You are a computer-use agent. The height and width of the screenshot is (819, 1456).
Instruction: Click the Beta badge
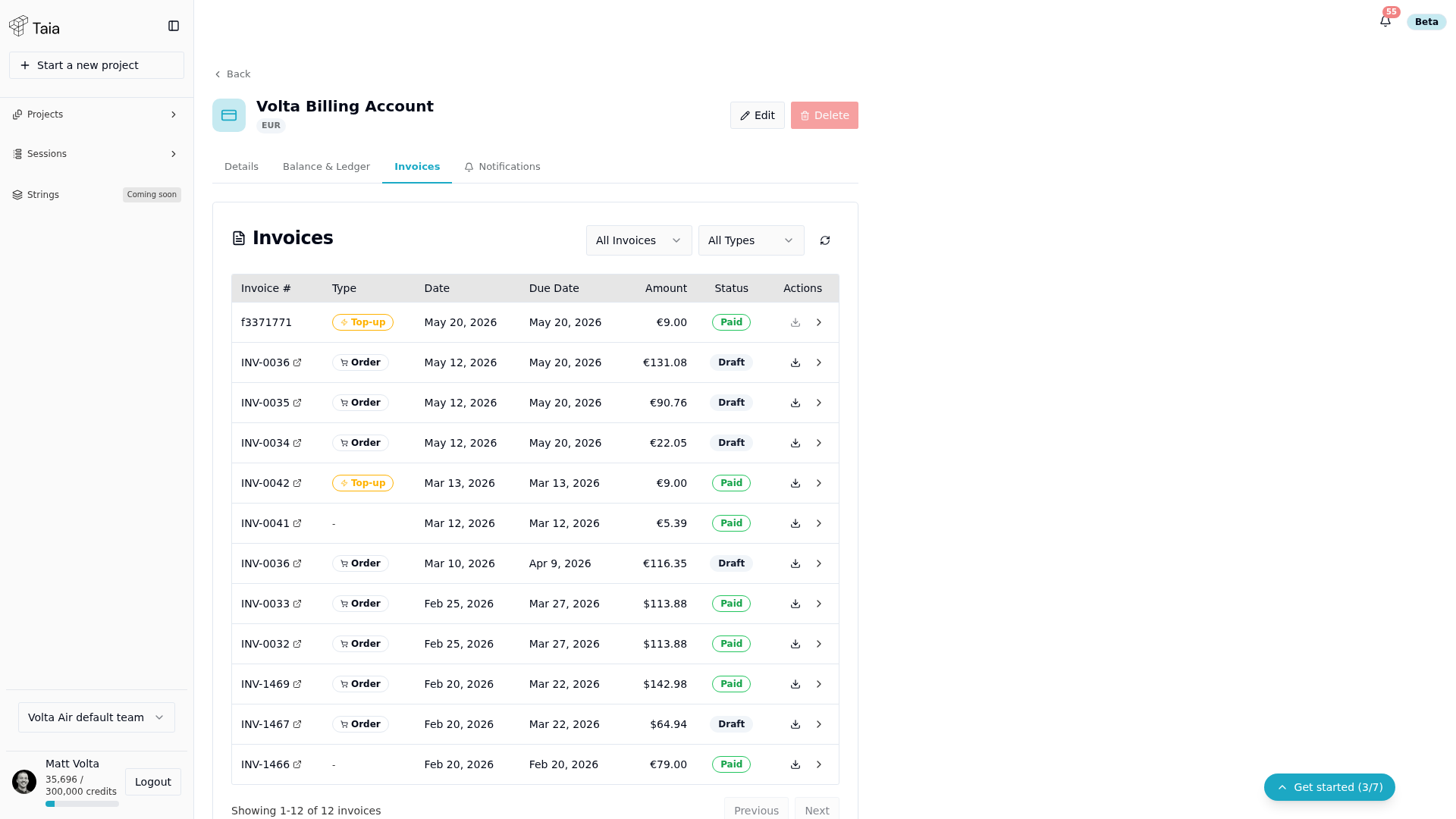pyautogui.click(x=1426, y=22)
